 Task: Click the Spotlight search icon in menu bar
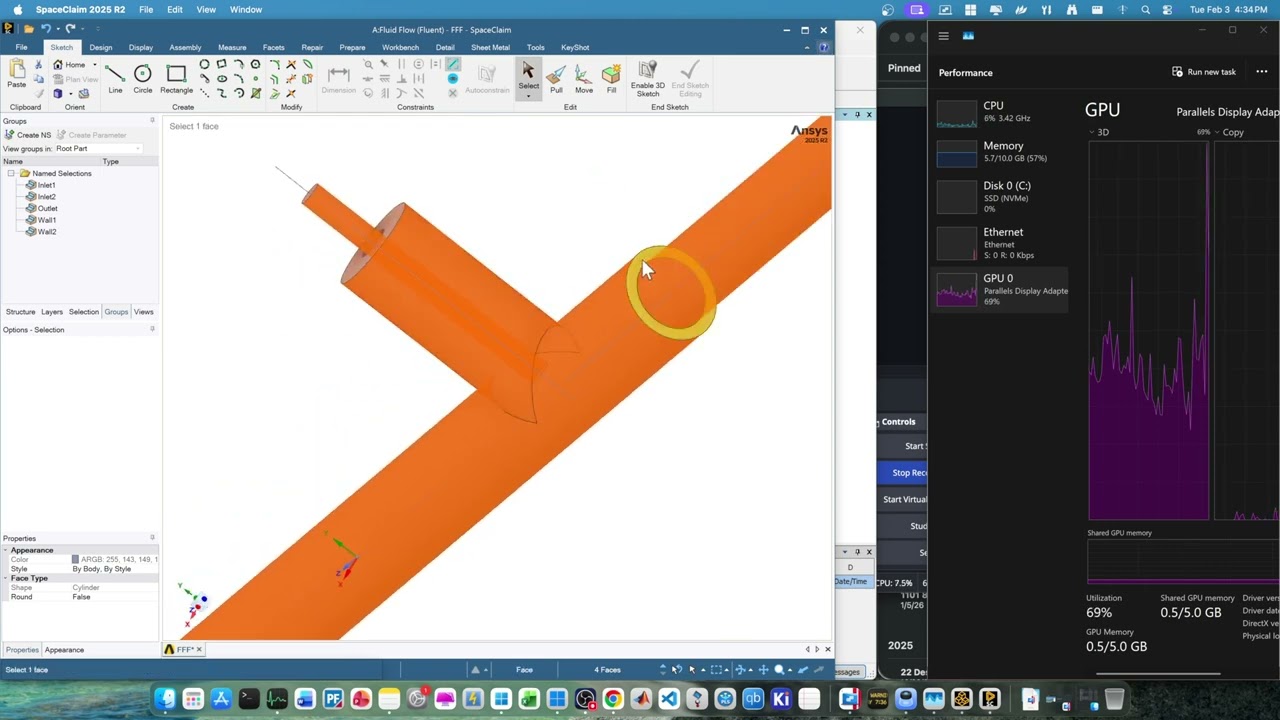pyautogui.click(x=1145, y=10)
